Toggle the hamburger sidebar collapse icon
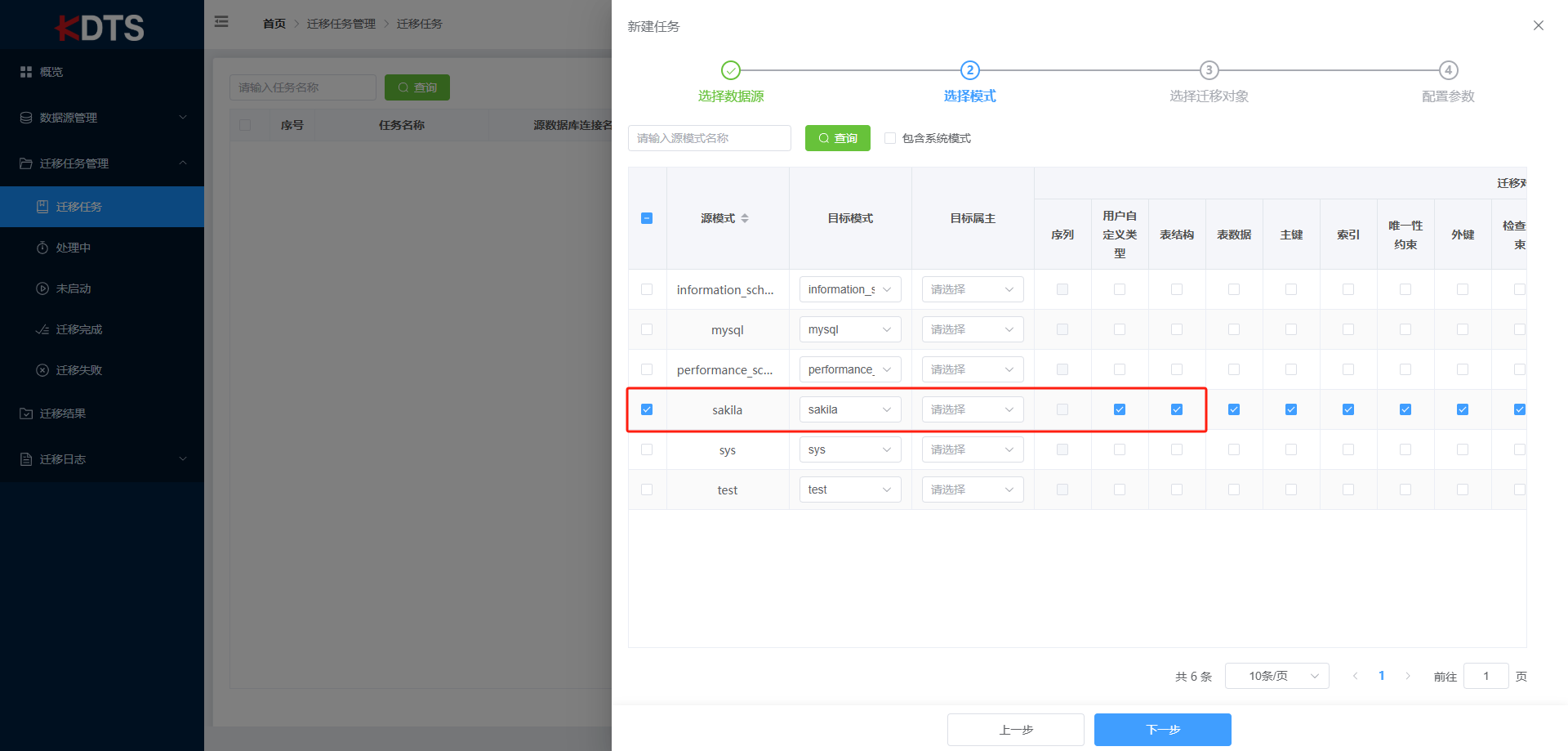Image resolution: width=1568 pixels, height=751 pixels. click(221, 22)
